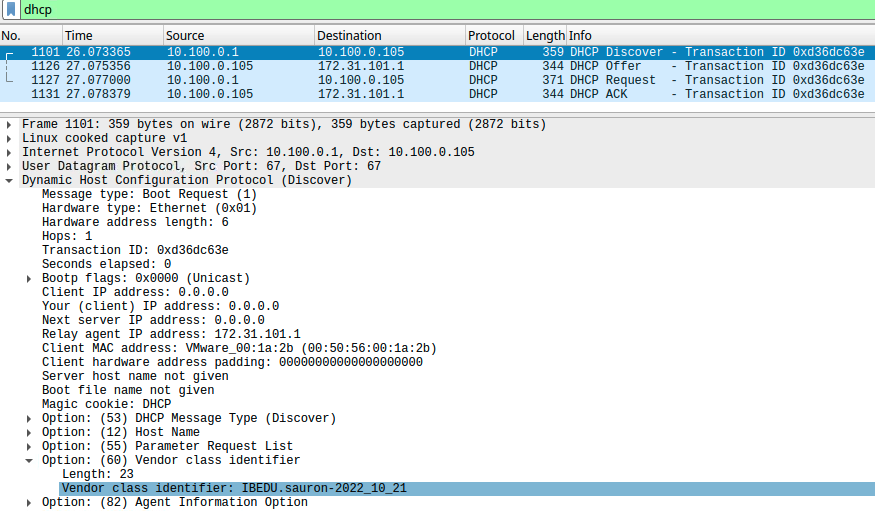
Task: Click the display filter bookmark icon
Action: [10, 9]
